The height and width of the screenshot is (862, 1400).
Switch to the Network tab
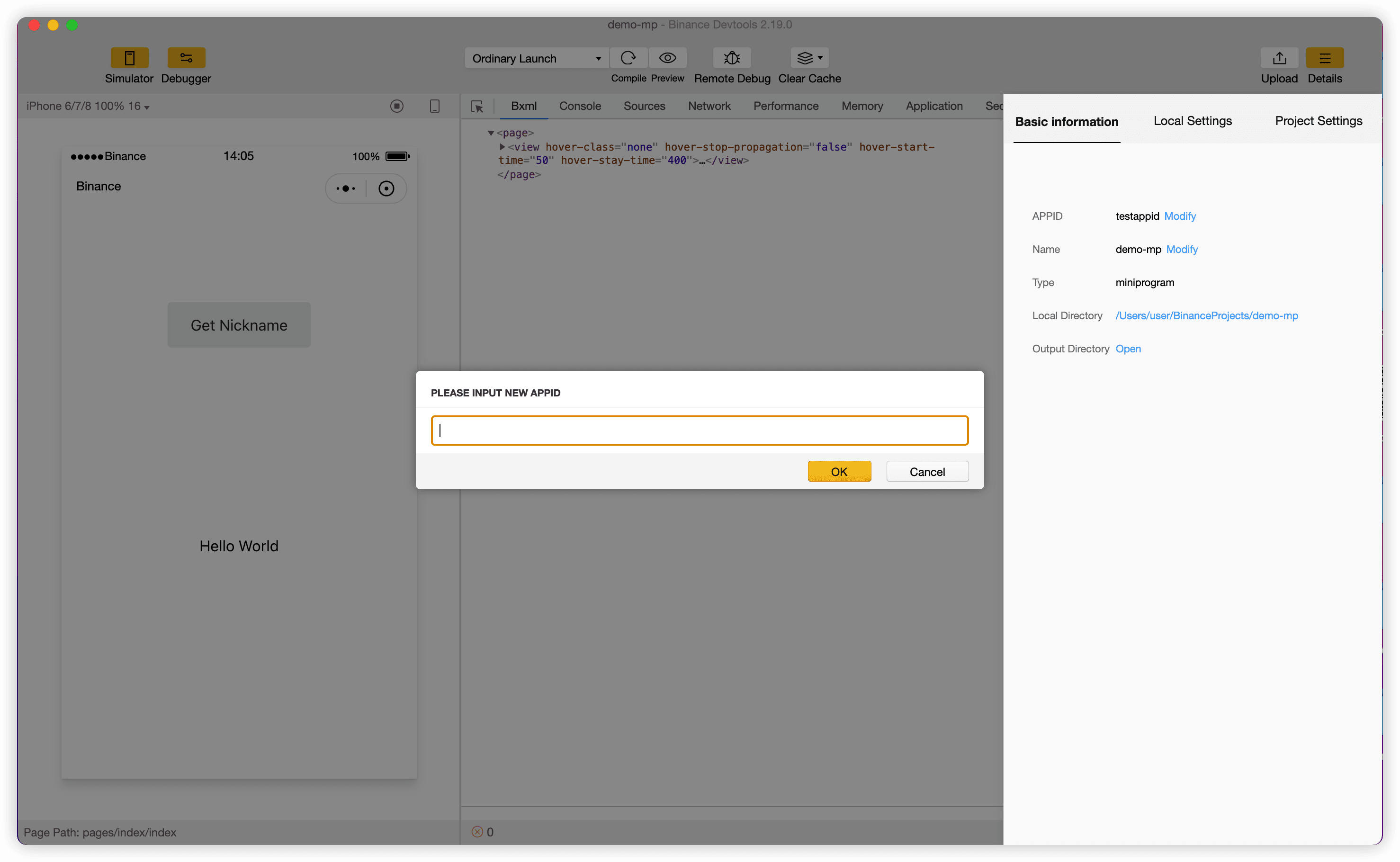click(709, 106)
